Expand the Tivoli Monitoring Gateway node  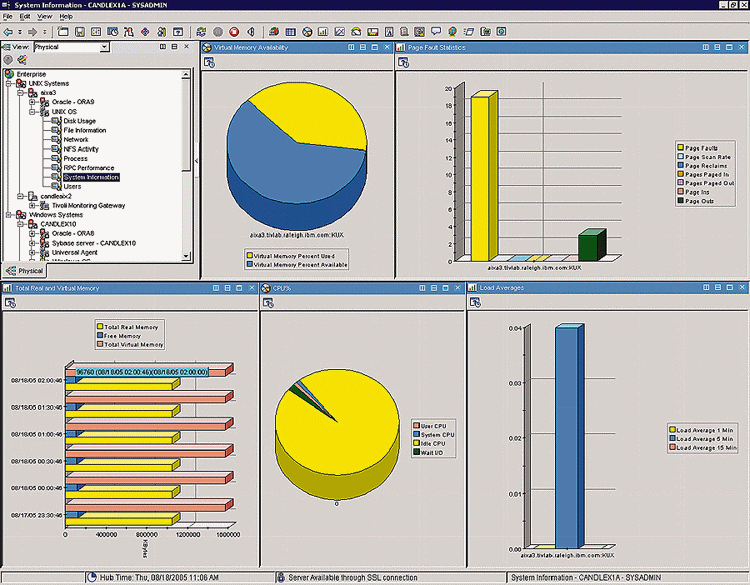click(x=32, y=206)
